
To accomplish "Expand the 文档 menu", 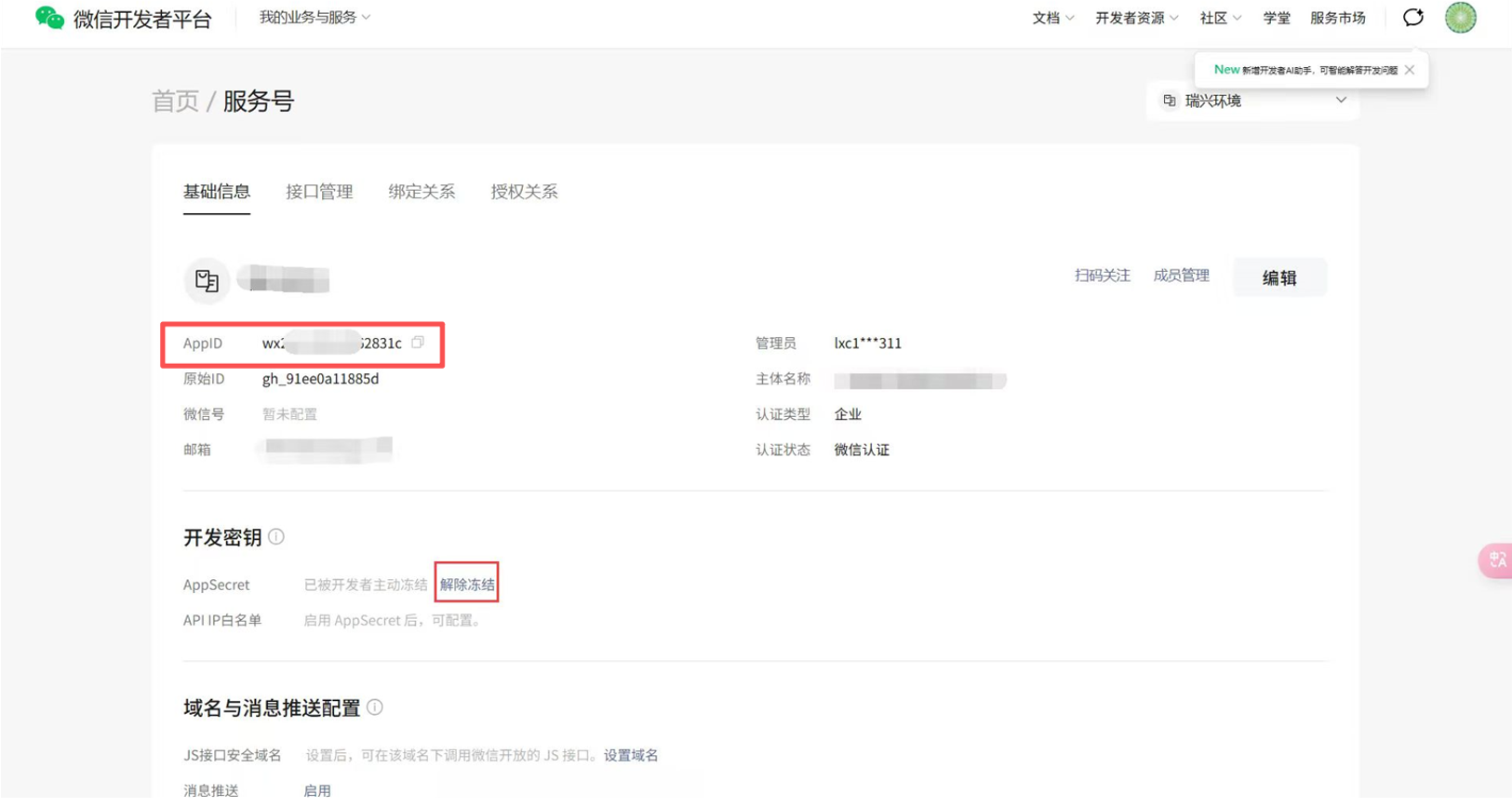I will tap(1053, 18).
